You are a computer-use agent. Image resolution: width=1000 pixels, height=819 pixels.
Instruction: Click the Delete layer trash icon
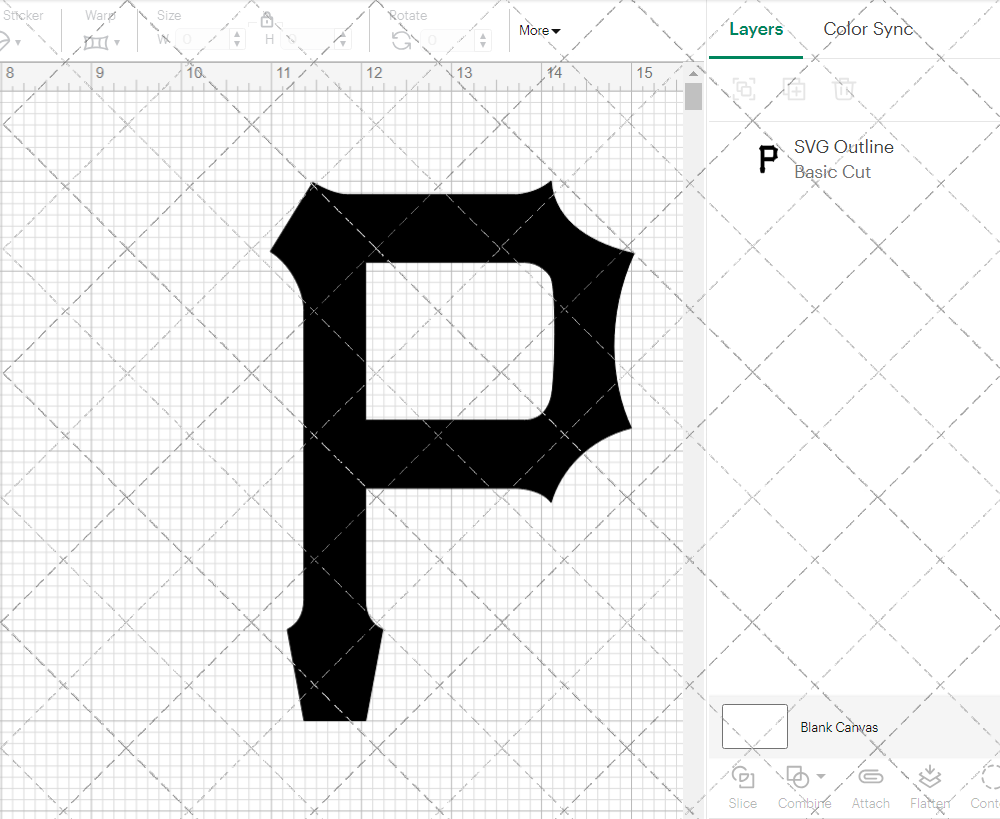coord(844,89)
